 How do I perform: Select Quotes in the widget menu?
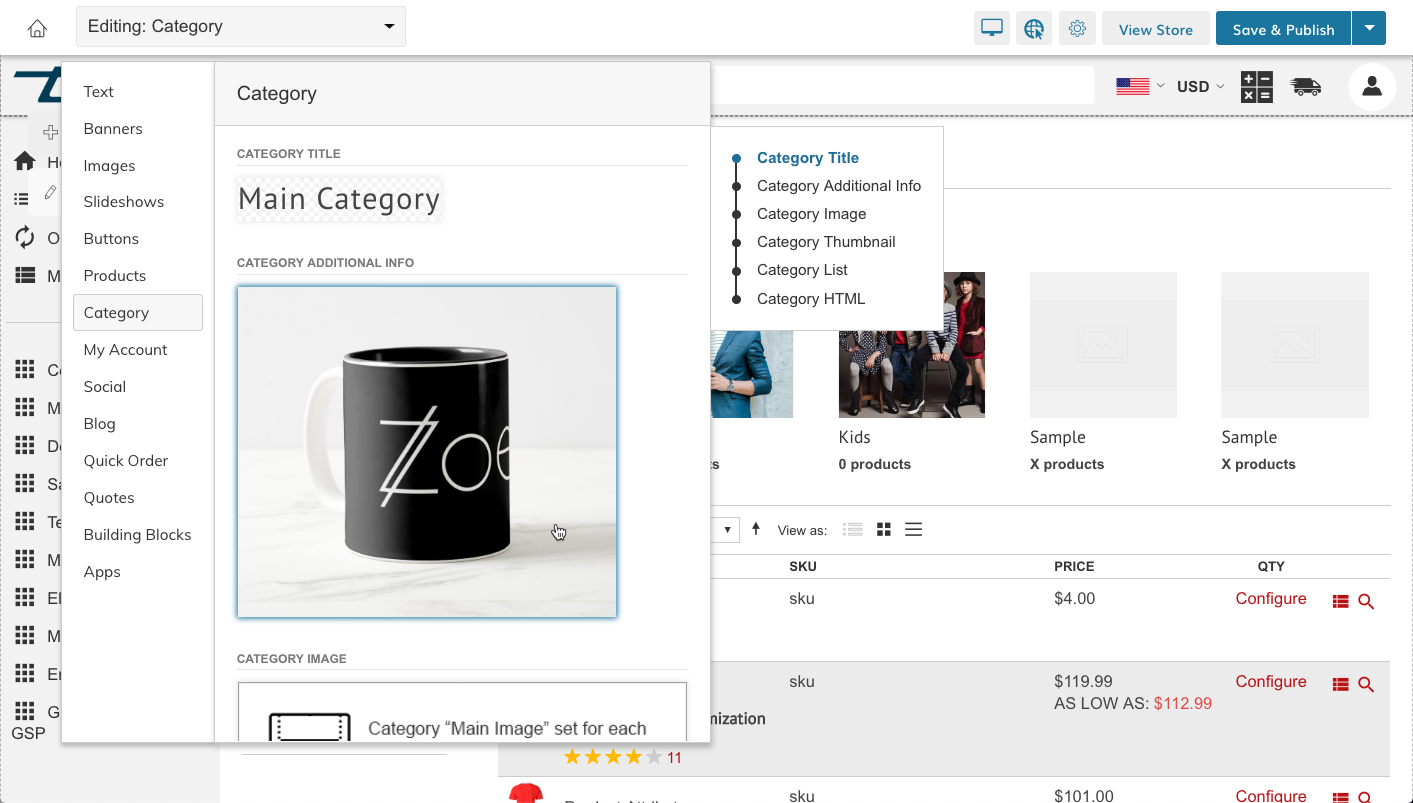[x=109, y=497]
